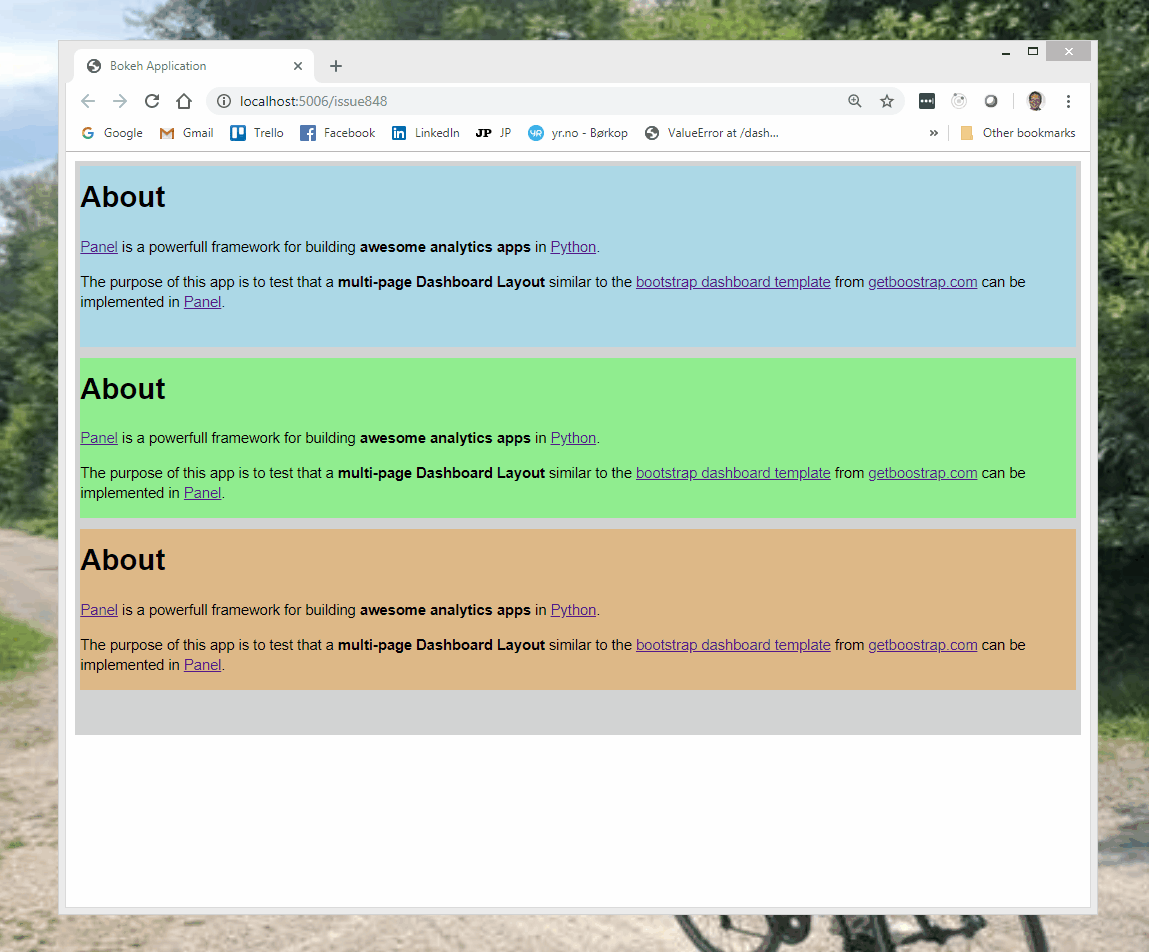Image resolution: width=1149 pixels, height=952 pixels.
Task: Open a new browser tab
Action: [336, 66]
